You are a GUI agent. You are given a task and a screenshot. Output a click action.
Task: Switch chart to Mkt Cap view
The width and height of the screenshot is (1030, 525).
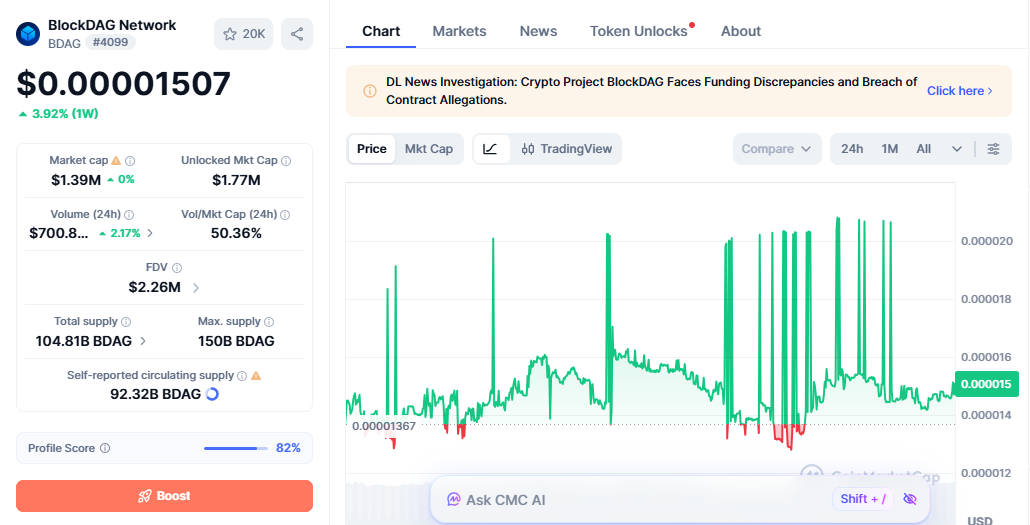click(429, 149)
